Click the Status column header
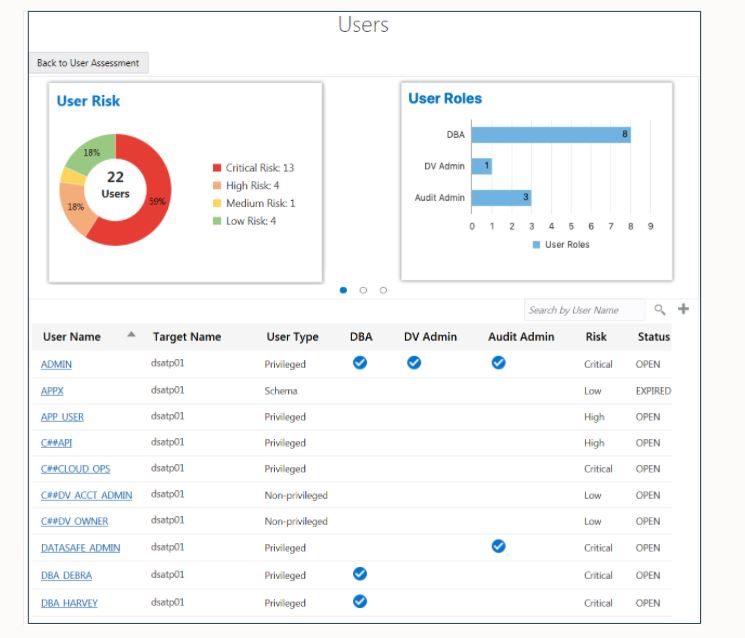The image size is (745, 638). (x=654, y=337)
